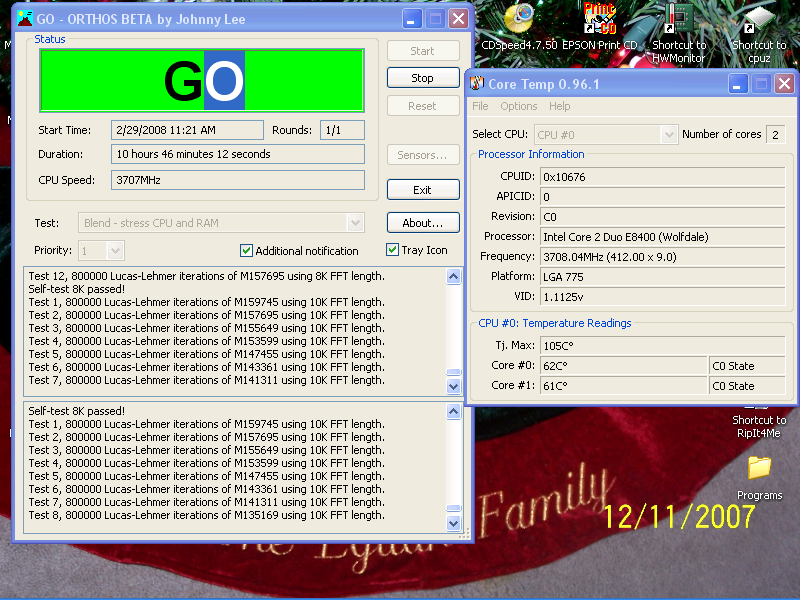Click the Frequency field showing 3708.04MHz
Screen dimensions: 800x600
[662, 257]
